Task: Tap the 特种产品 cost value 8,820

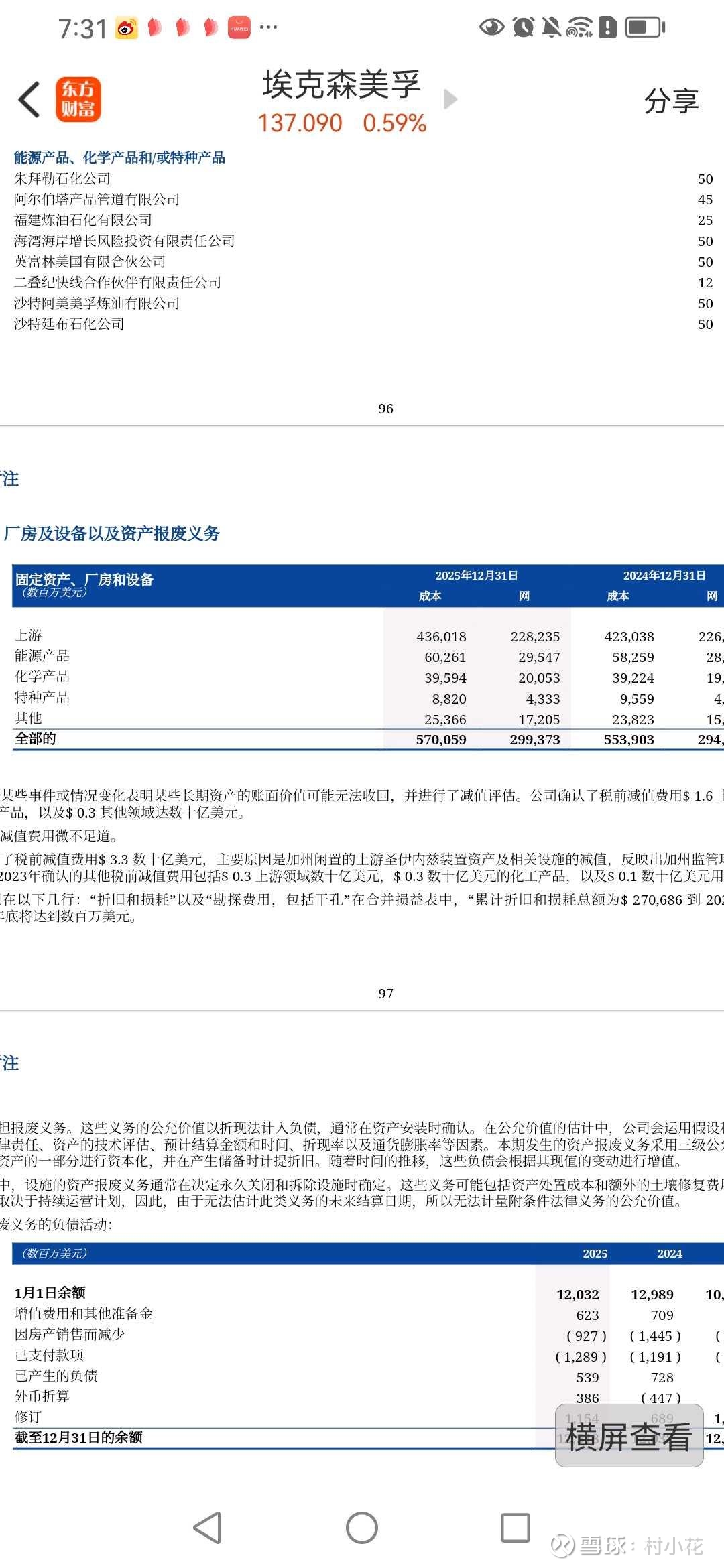Action: pyautogui.click(x=449, y=699)
